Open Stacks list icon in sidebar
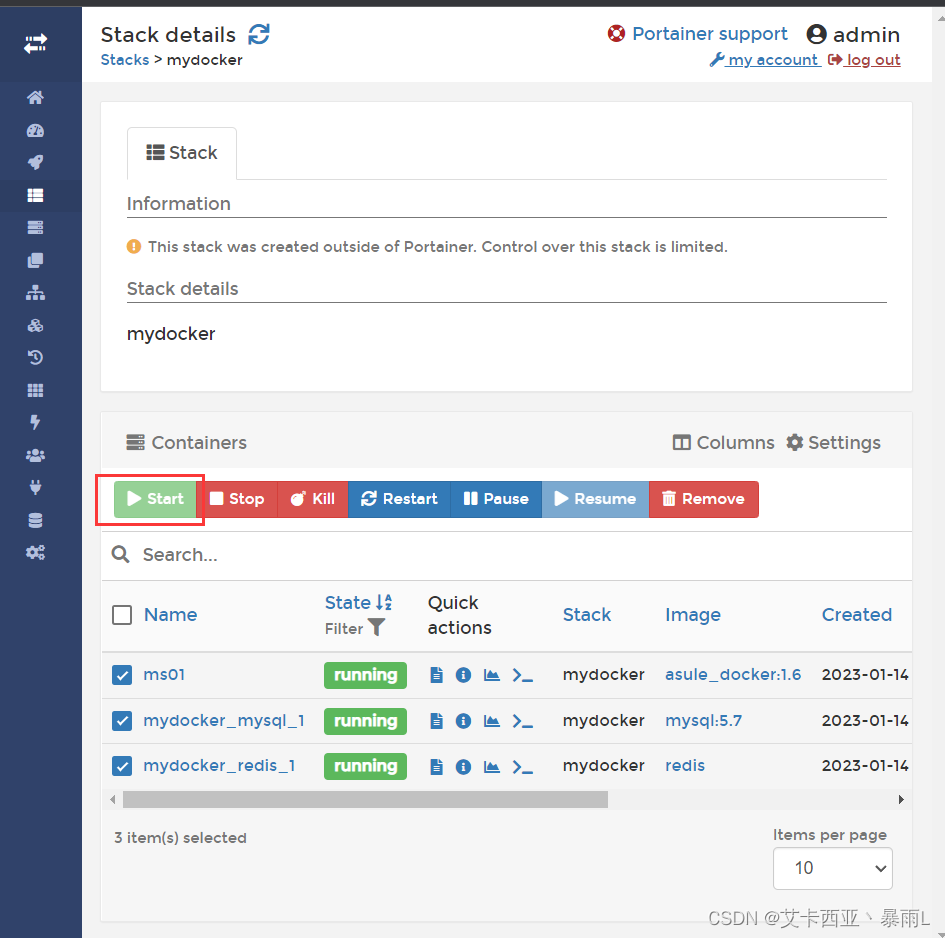Screen dimensions: 945x938 coord(36,195)
